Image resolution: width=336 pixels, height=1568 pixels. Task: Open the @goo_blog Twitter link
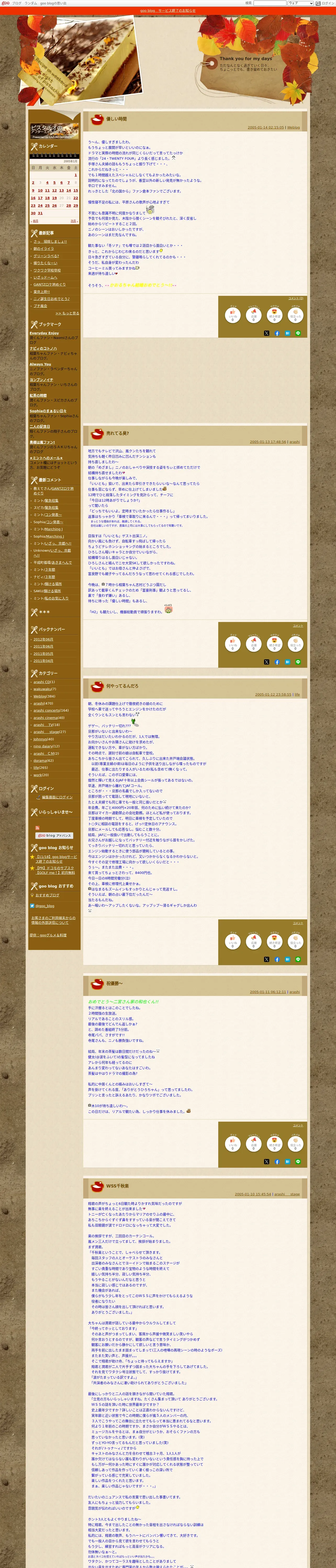point(44,906)
